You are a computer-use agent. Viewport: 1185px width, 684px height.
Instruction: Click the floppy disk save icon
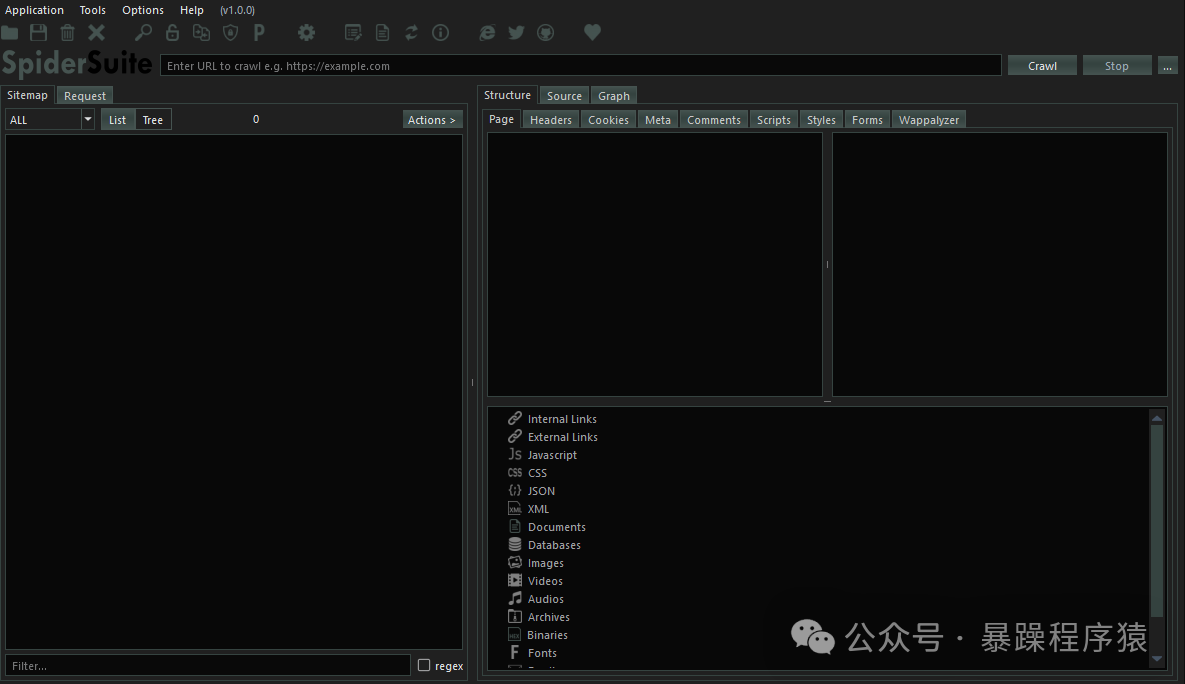click(x=38, y=33)
